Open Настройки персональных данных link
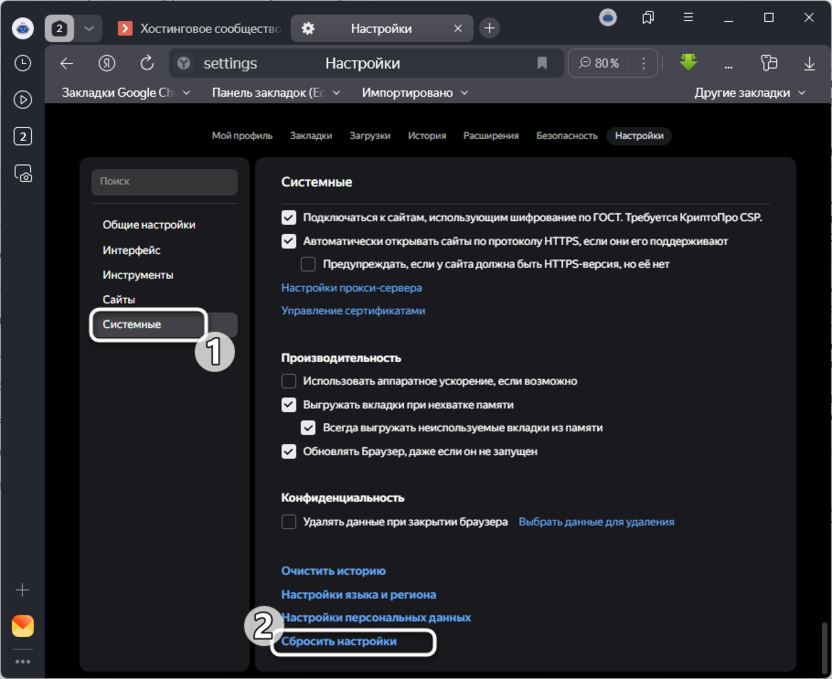This screenshot has height=679, width=832. [376, 618]
